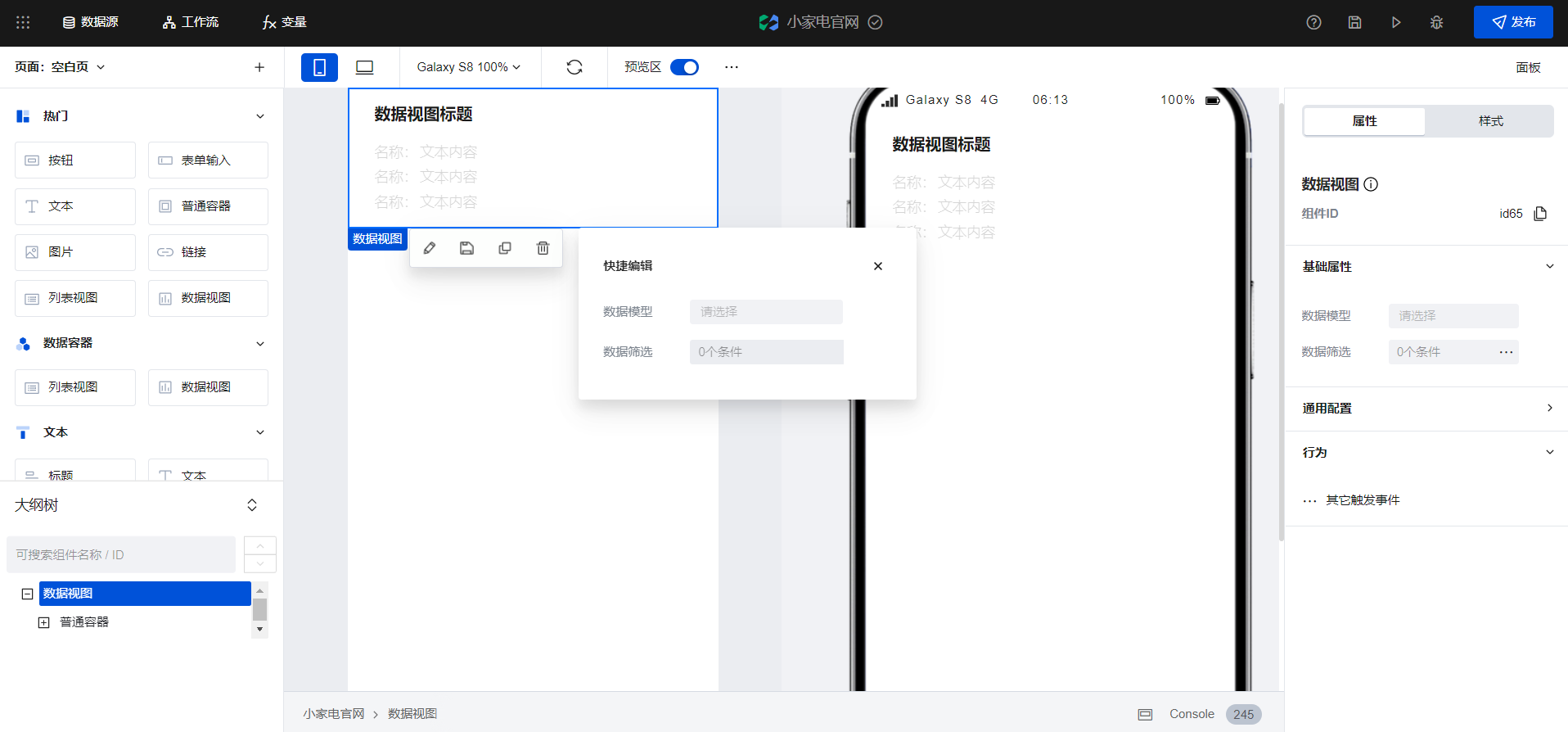Open 变量 variables menu

click(284, 22)
